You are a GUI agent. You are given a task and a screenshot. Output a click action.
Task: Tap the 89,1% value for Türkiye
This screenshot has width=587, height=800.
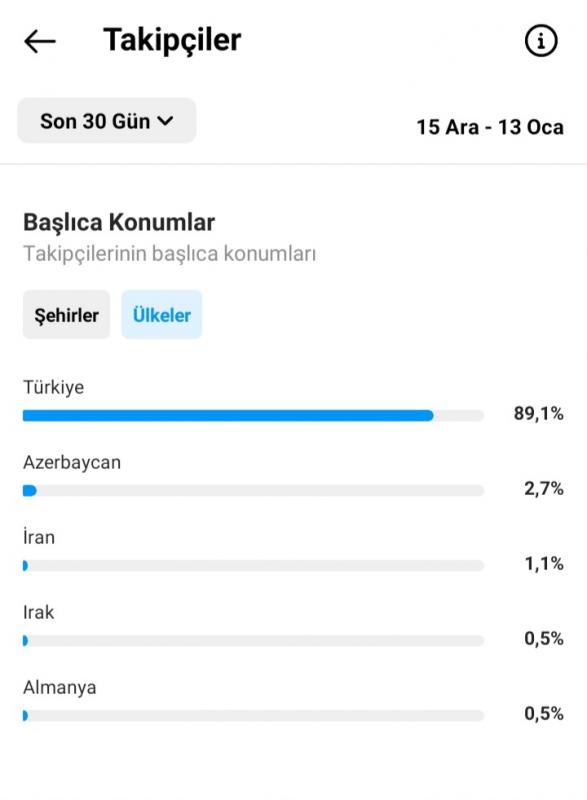pos(539,413)
